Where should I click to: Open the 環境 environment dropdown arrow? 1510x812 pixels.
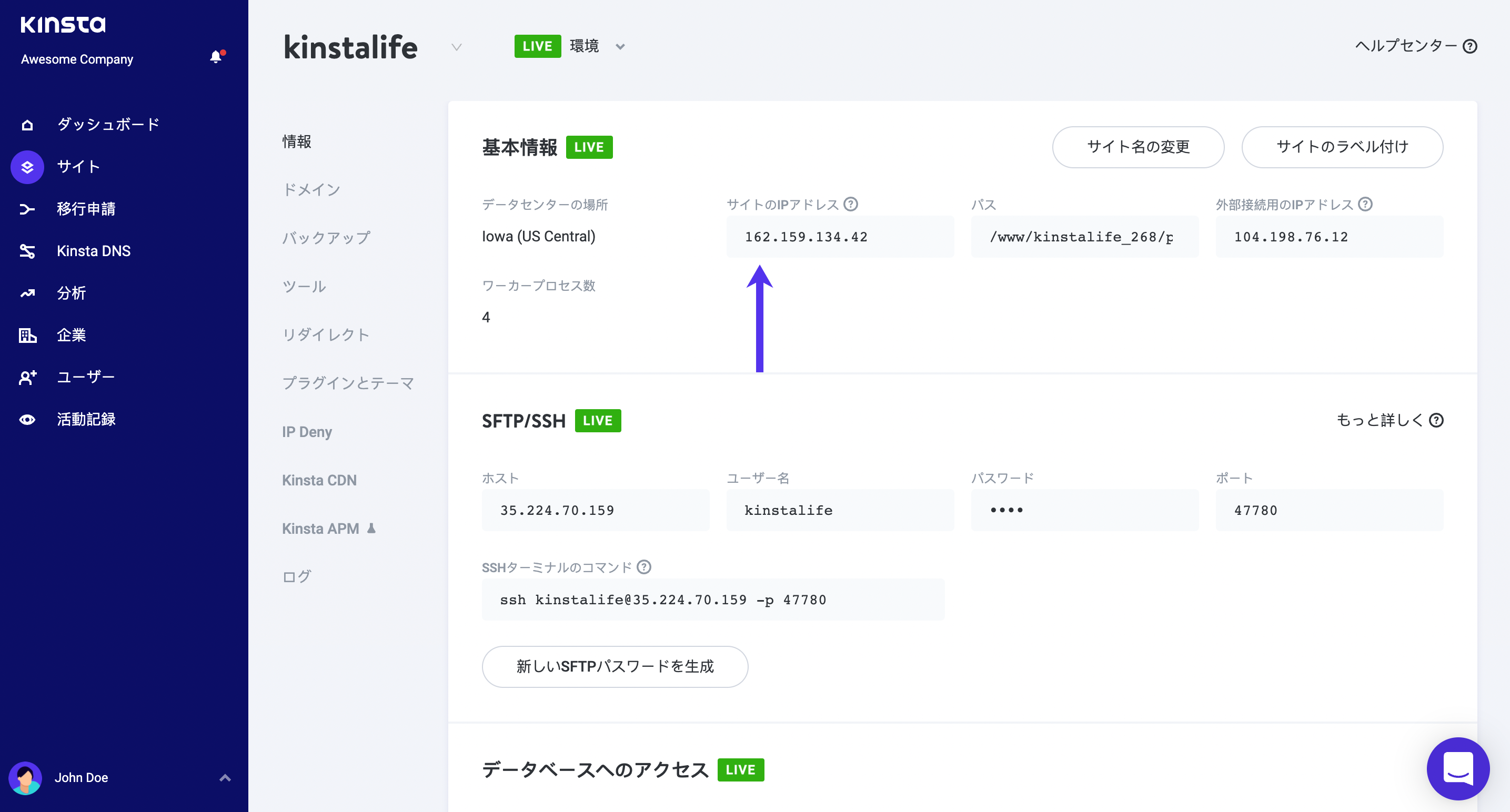point(620,47)
